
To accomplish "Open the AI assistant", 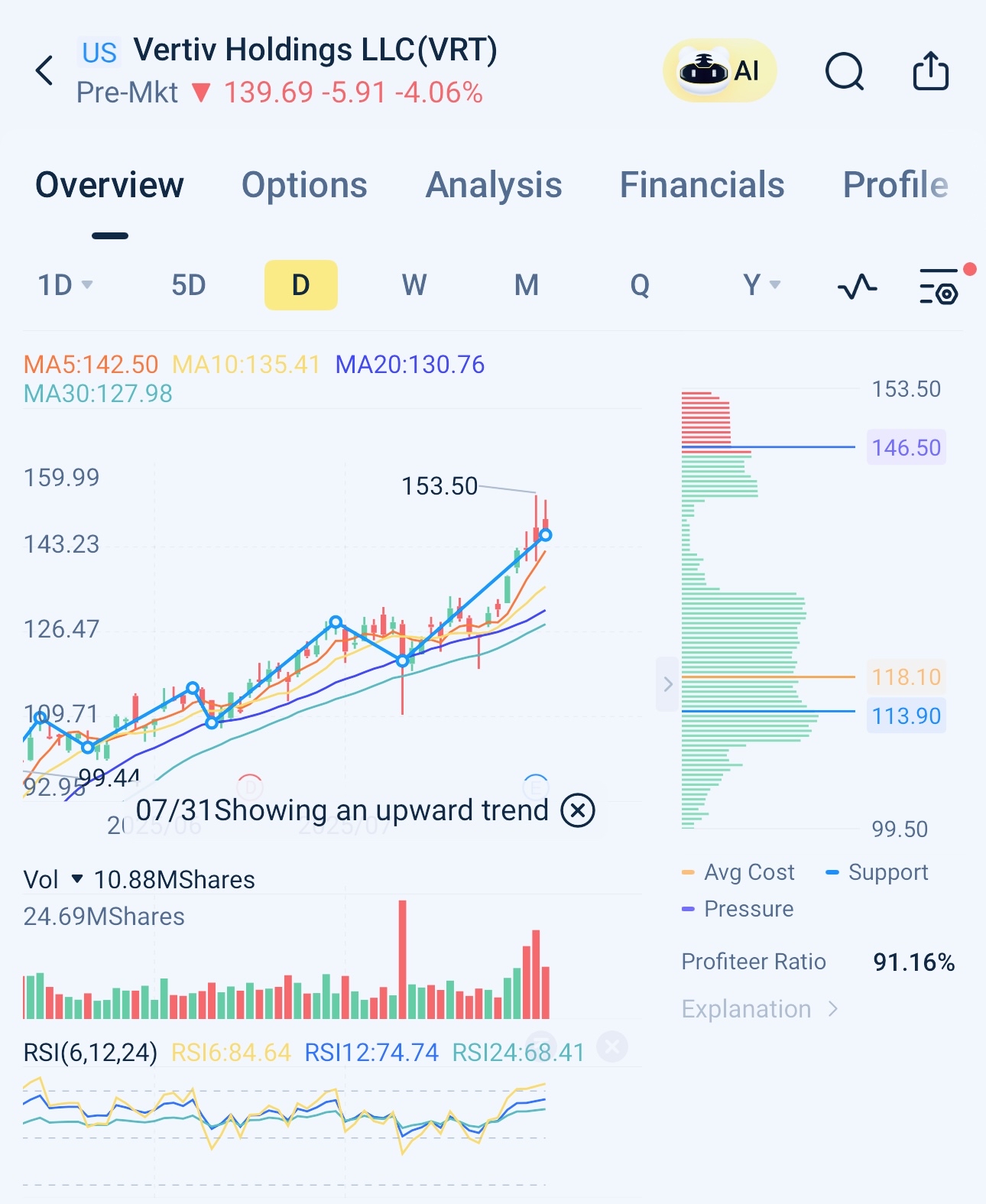I will tap(719, 71).
